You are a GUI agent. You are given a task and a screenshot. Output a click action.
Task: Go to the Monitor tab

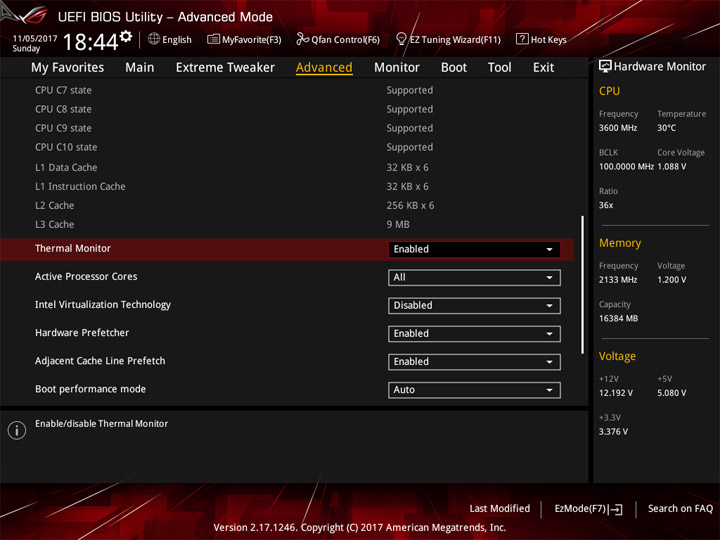click(397, 68)
